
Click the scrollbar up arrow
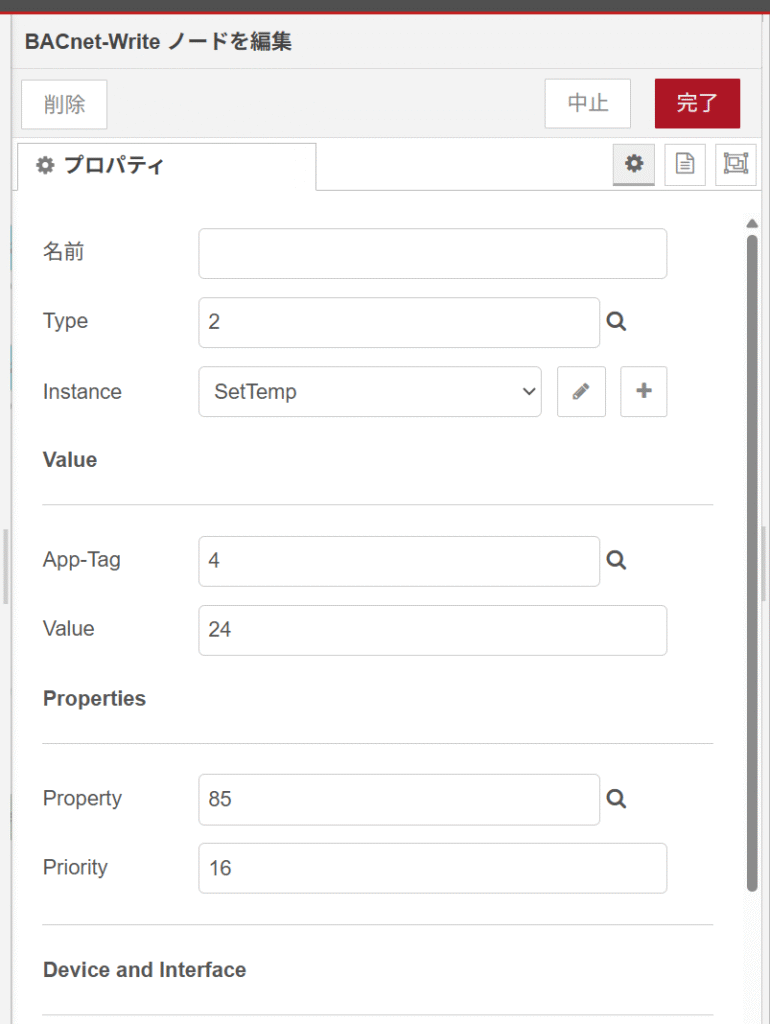pyautogui.click(x=752, y=223)
